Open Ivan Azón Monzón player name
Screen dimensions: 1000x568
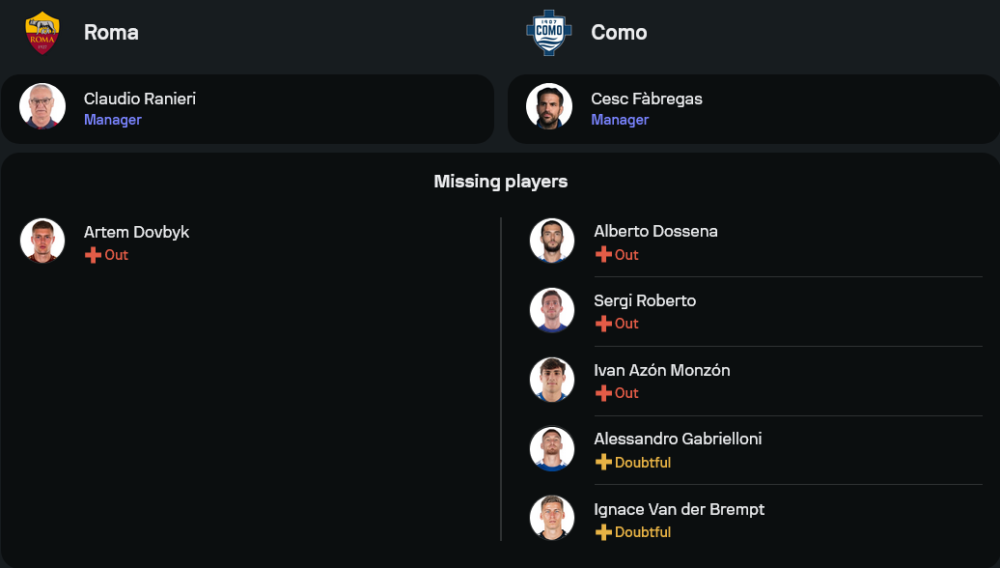point(662,370)
